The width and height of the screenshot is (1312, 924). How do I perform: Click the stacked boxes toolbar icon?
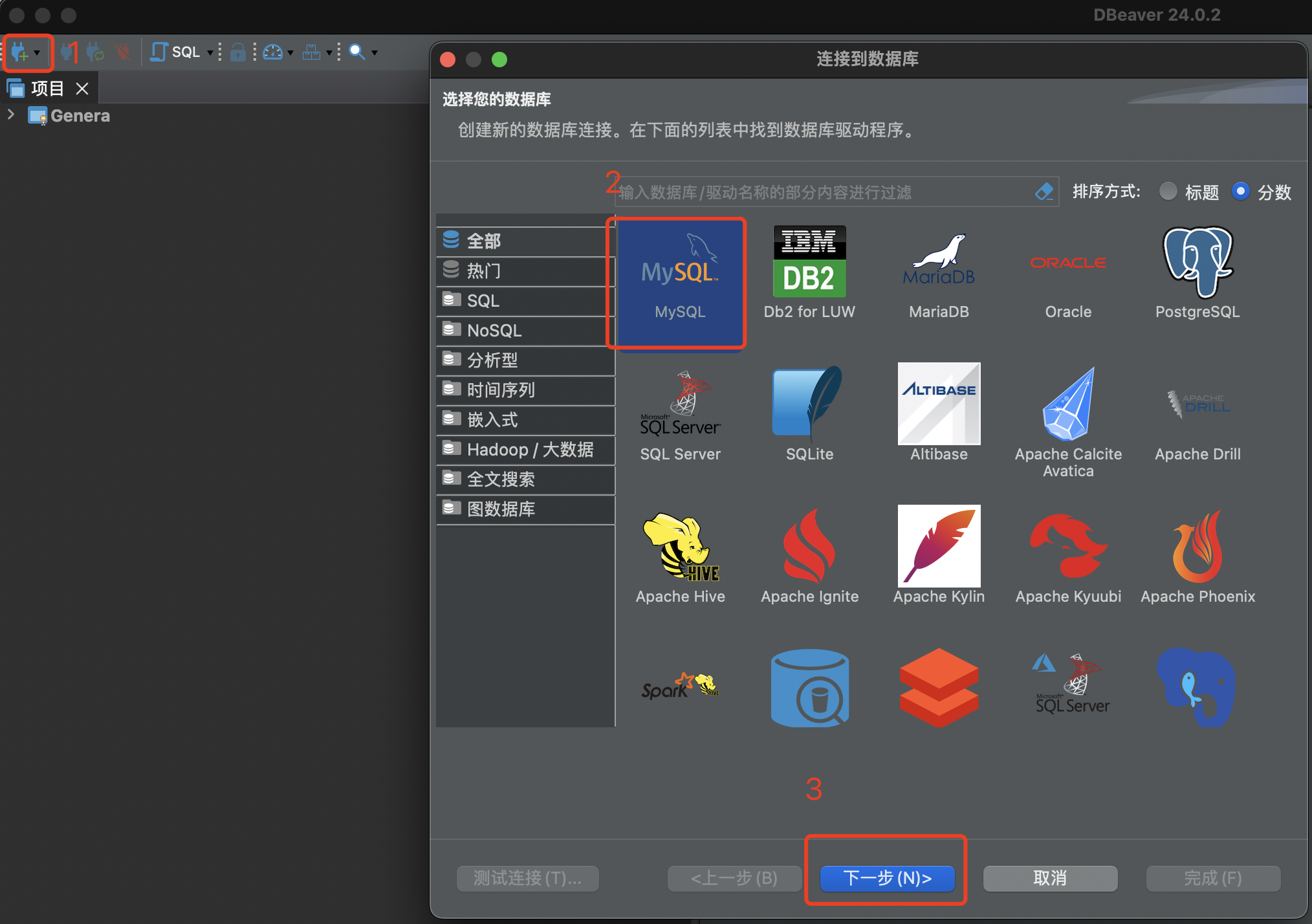(x=311, y=52)
